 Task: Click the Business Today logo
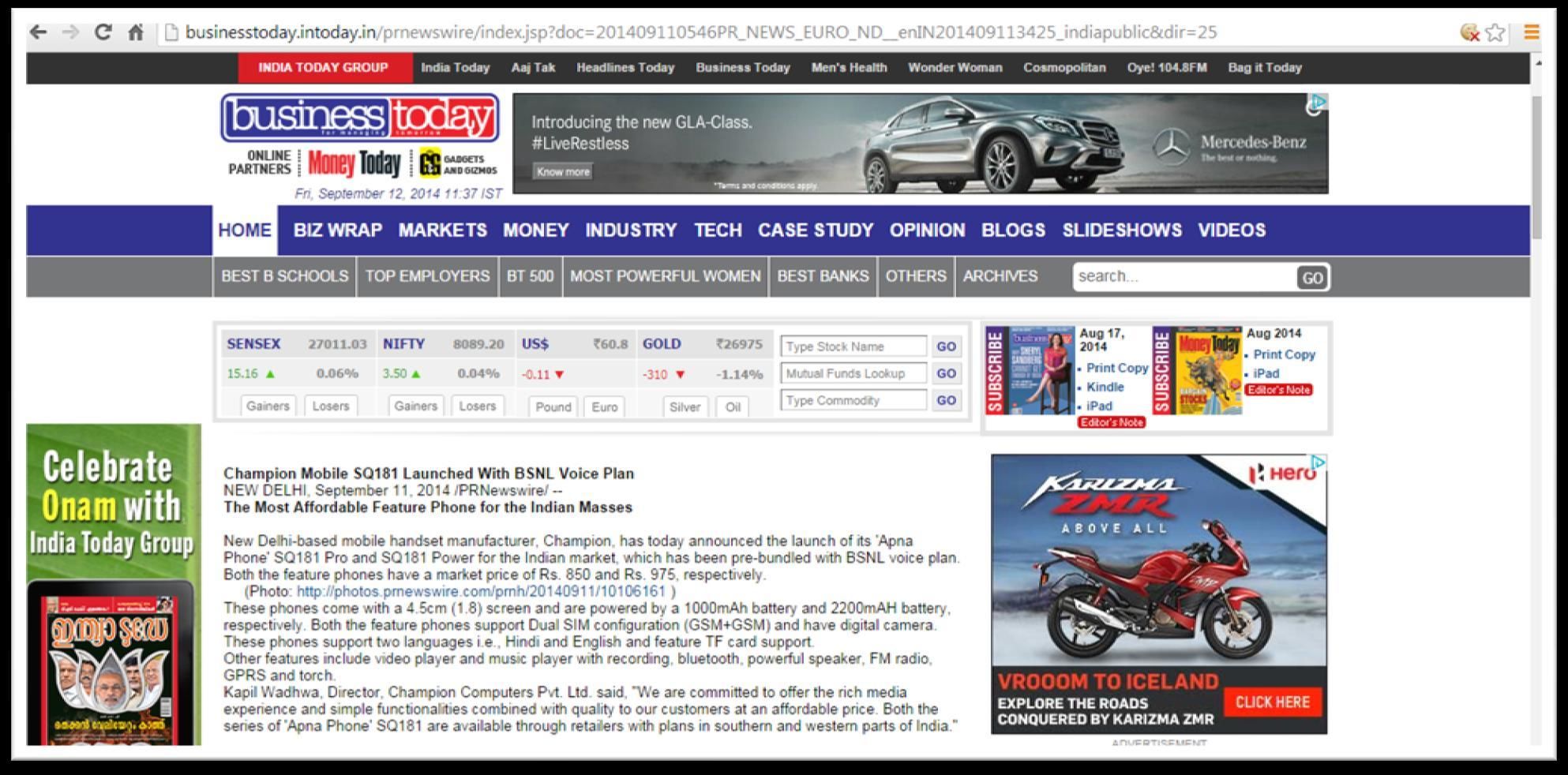point(360,118)
